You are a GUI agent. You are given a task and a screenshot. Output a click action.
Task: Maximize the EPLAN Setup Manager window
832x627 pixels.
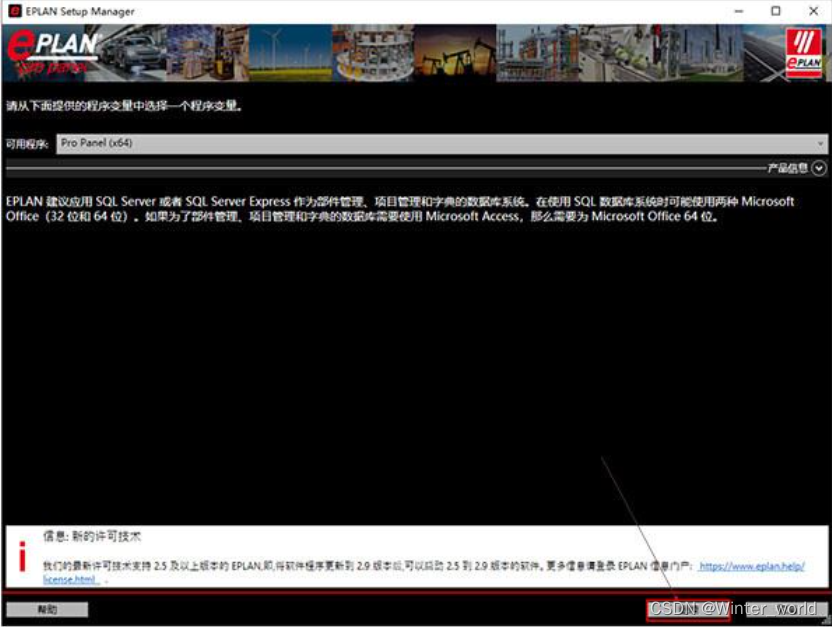click(x=776, y=11)
